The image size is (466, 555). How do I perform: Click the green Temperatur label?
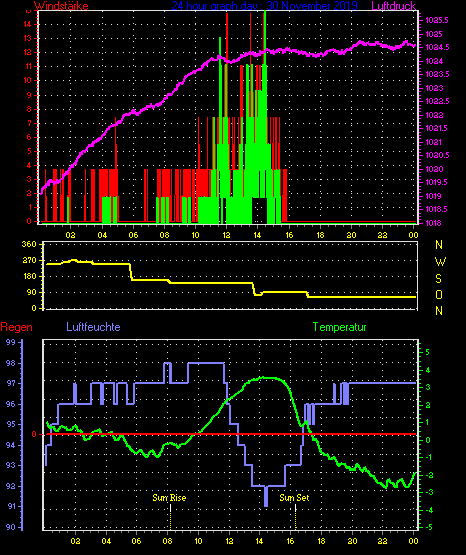339,327
